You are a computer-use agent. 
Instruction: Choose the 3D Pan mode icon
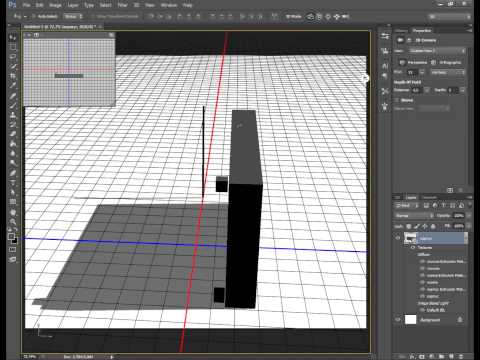[x=328, y=16]
